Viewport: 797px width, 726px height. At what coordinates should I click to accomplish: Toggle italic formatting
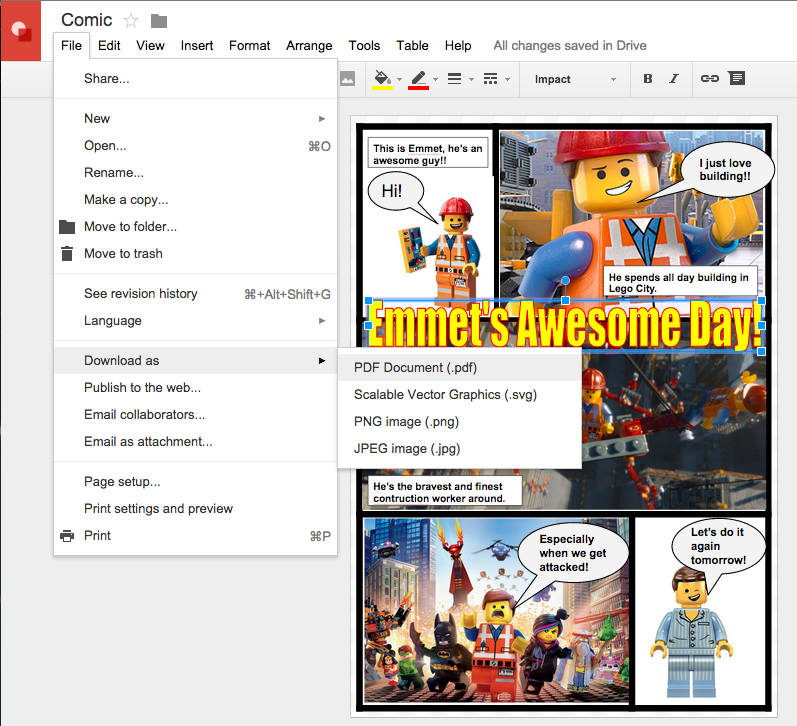pos(673,79)
